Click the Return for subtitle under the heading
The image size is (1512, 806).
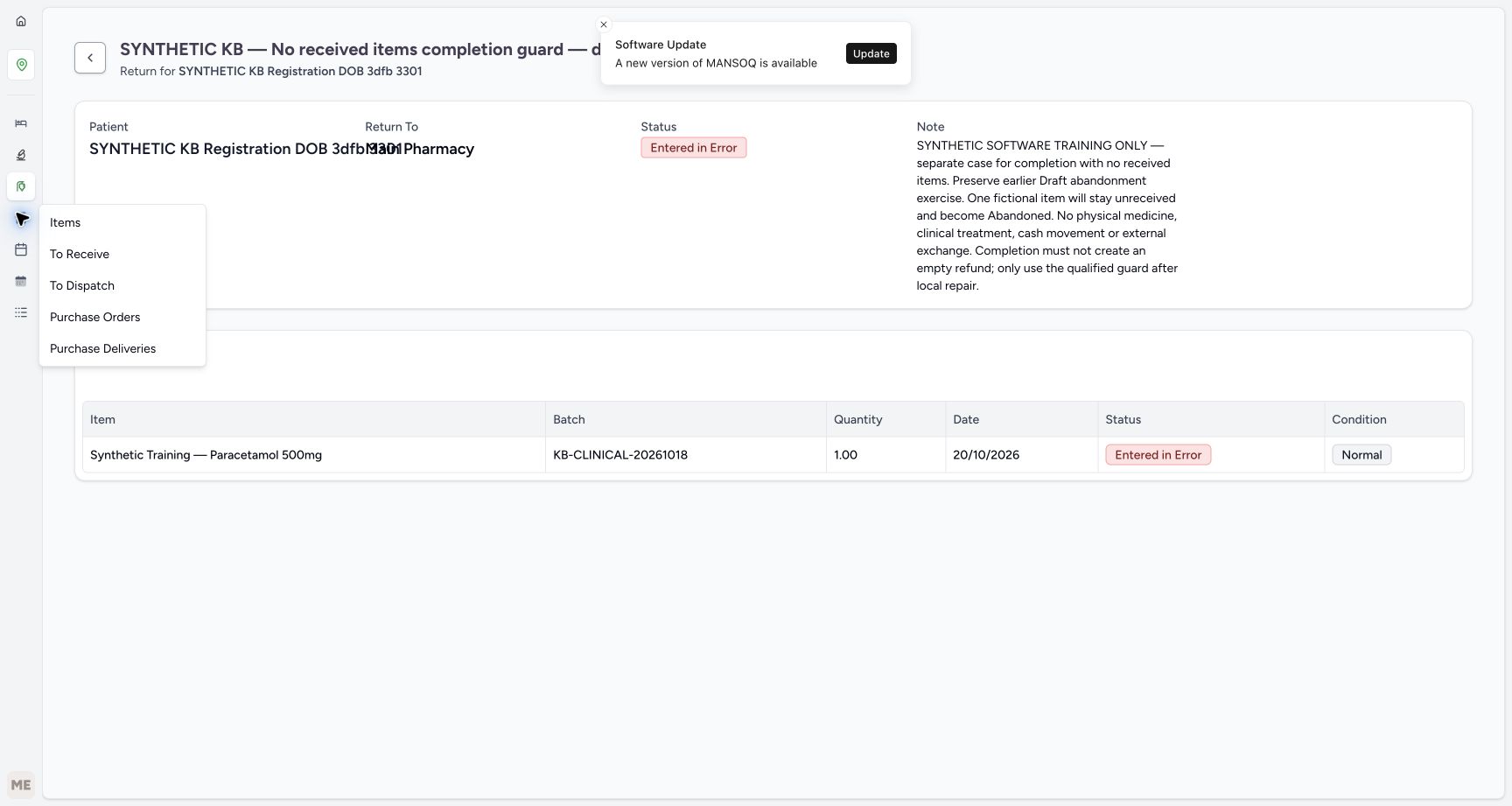(x=271, y=71)
